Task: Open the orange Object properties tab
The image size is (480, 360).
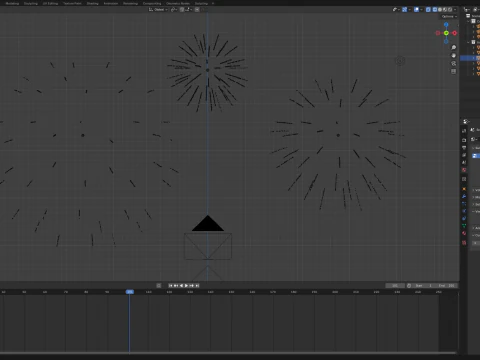Action: click(464, 189)
